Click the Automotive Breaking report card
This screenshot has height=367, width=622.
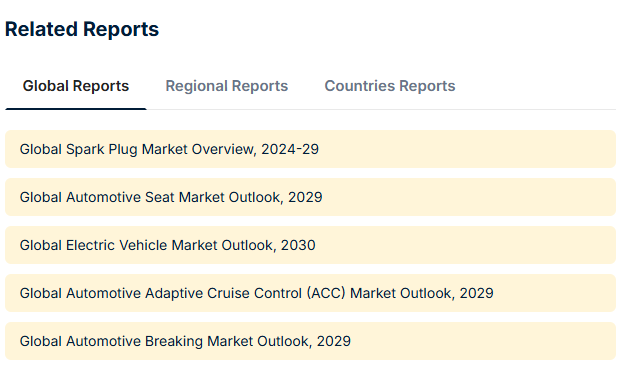[310, 341]
